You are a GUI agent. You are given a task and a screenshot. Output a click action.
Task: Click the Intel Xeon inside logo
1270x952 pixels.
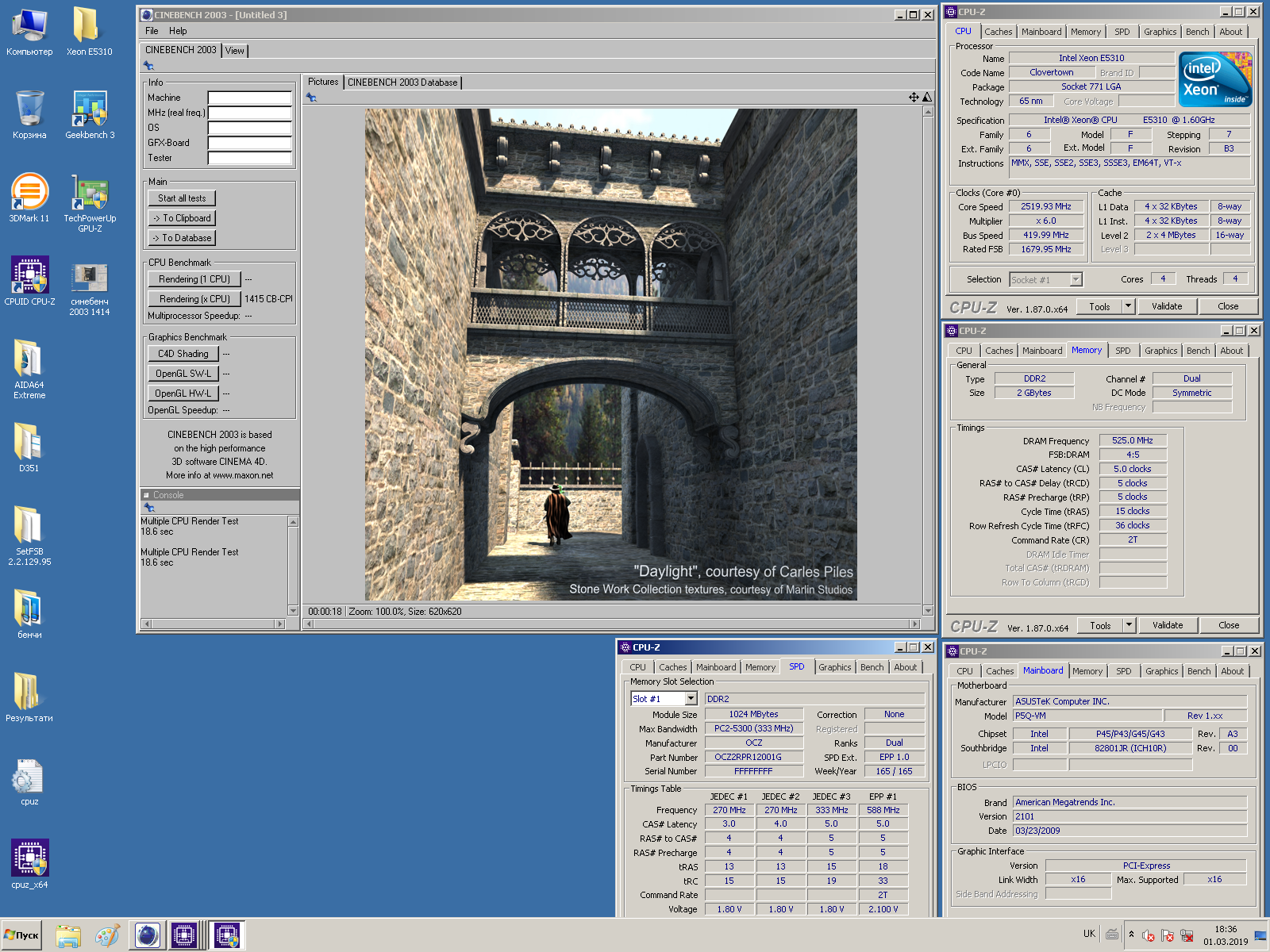(x=1215, y=79)
